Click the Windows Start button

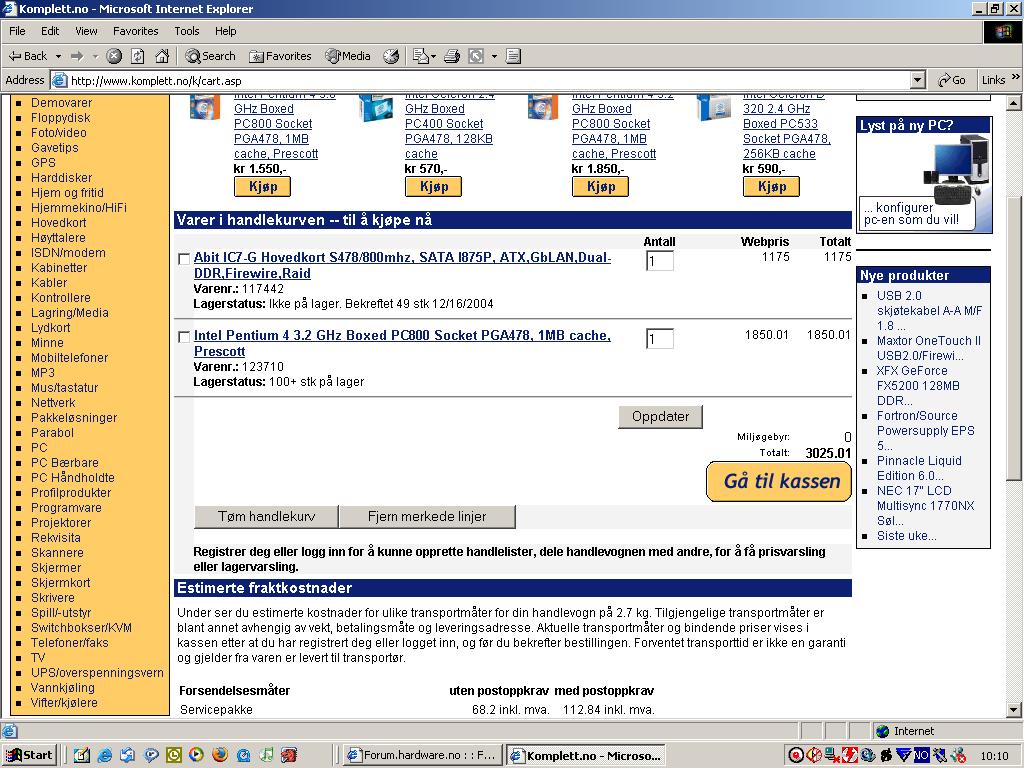click(30, 756)
